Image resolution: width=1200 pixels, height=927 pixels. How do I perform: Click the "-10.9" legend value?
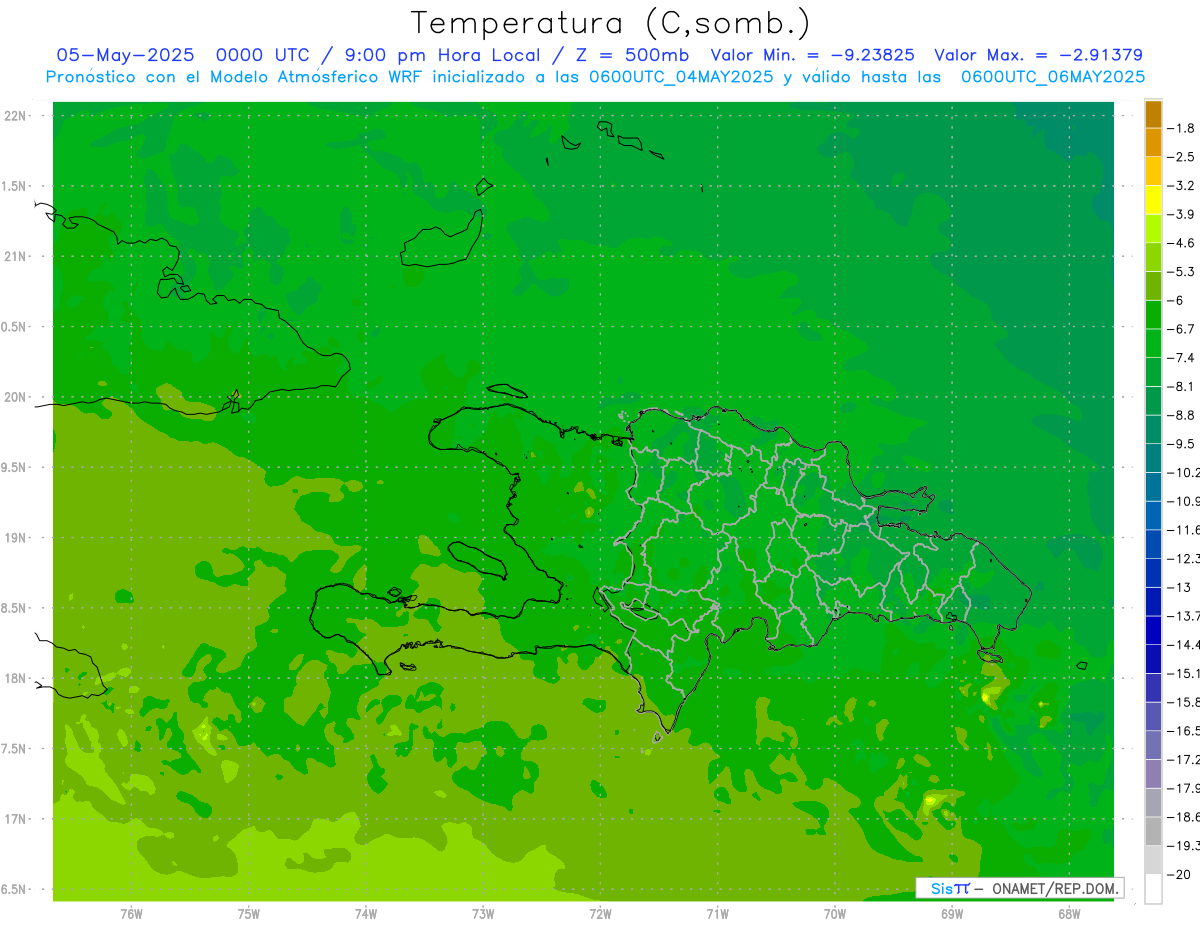(x=1183, y=501)
